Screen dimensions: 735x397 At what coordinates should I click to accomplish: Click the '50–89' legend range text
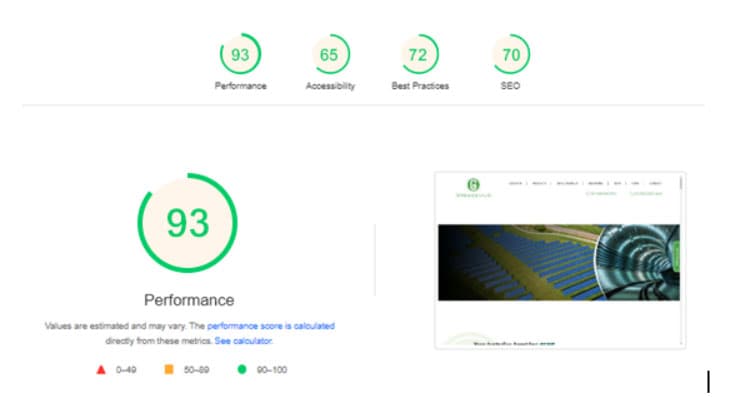tap(196, 370)
